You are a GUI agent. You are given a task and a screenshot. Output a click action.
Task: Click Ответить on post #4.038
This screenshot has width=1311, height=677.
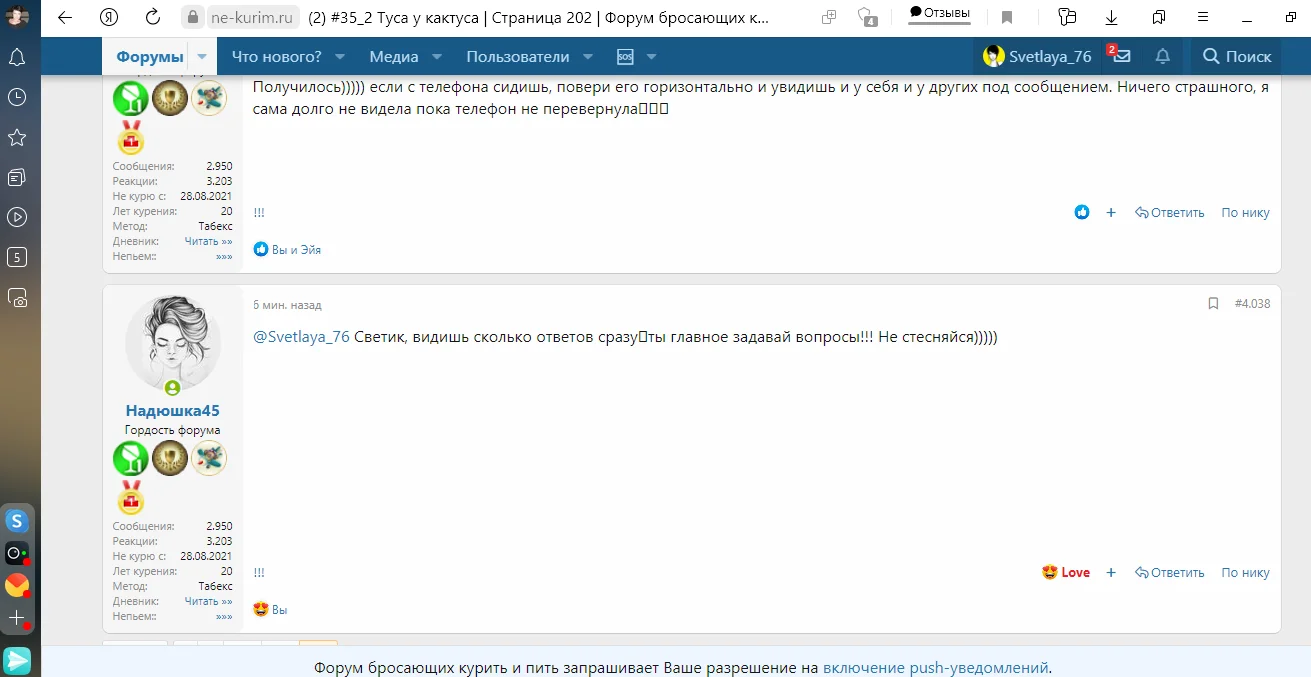point(1169,573)
